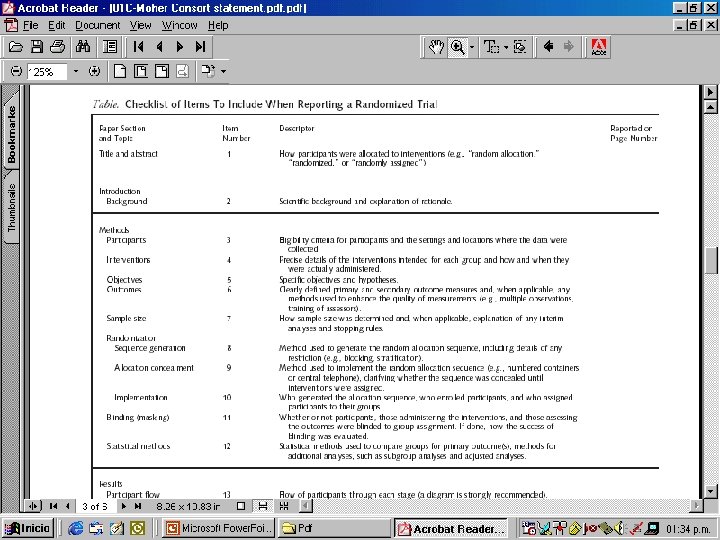Click 'Sequence generation' row text

click(x=150, y=348)
